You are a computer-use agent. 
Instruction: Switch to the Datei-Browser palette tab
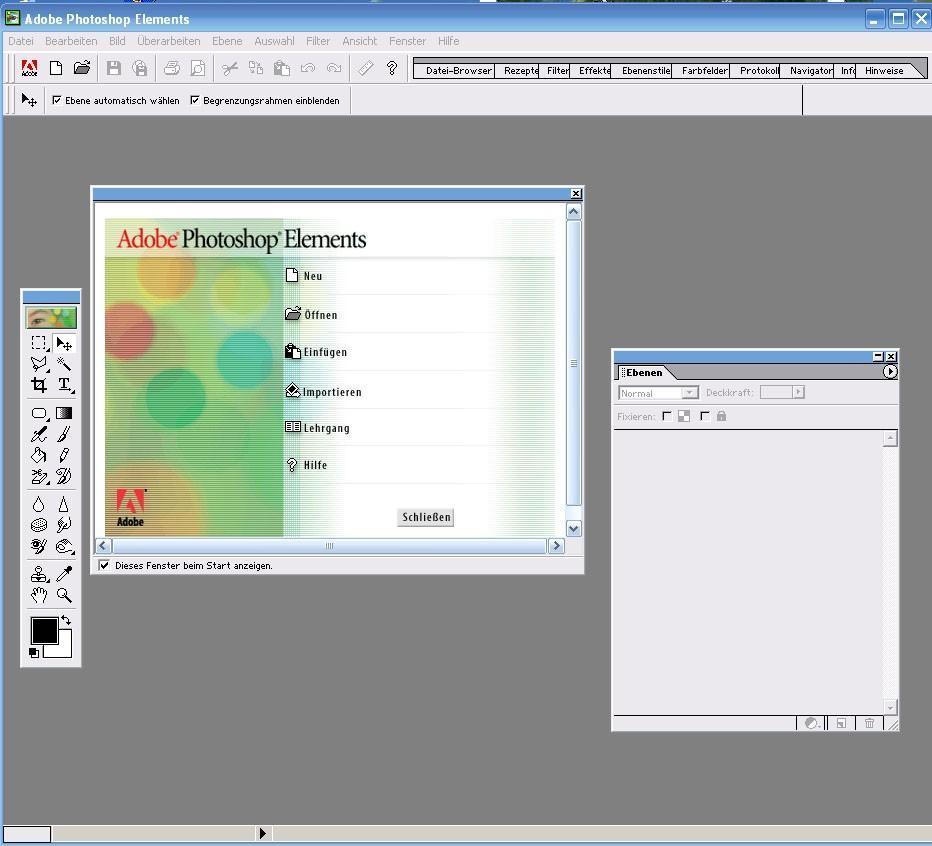458,71
